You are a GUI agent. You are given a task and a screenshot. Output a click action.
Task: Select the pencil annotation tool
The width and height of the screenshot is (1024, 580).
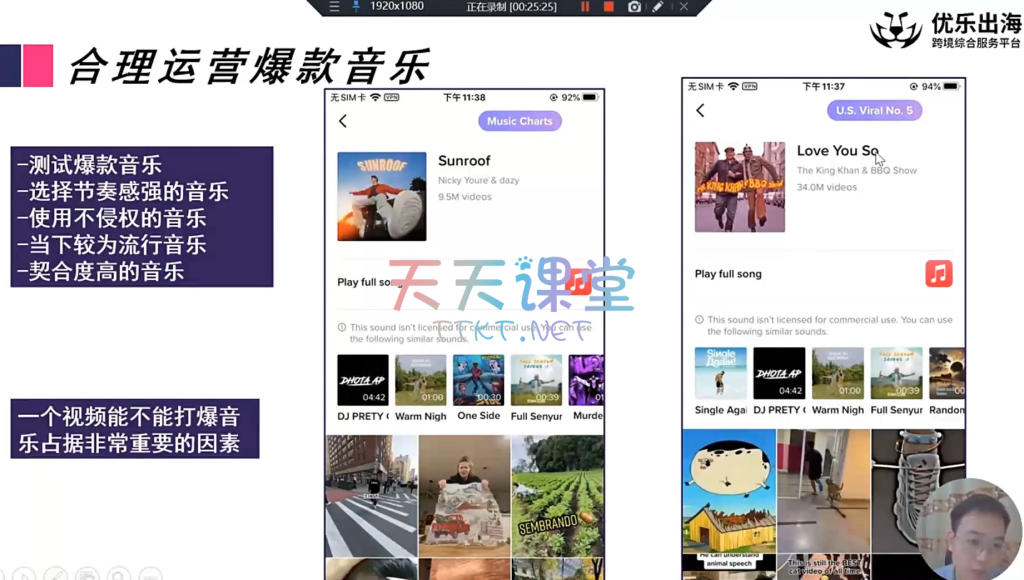point(658,7)
